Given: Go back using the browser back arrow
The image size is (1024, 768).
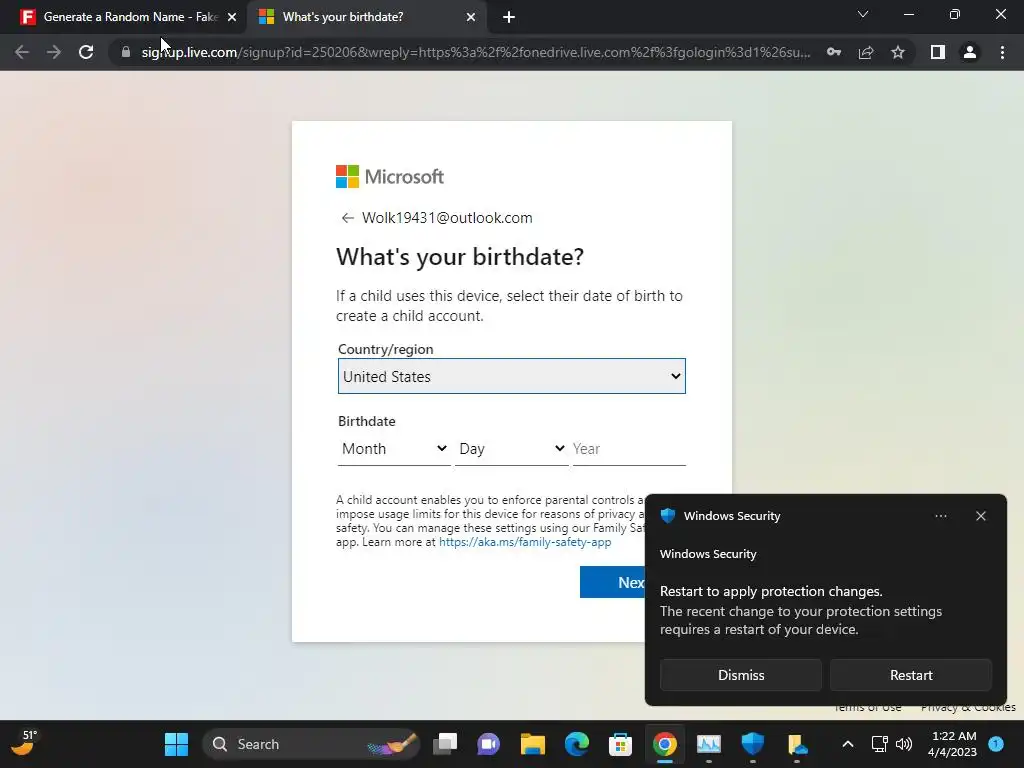Looking at the screenshot, I should pyautogui.click(x=22, y=52).
